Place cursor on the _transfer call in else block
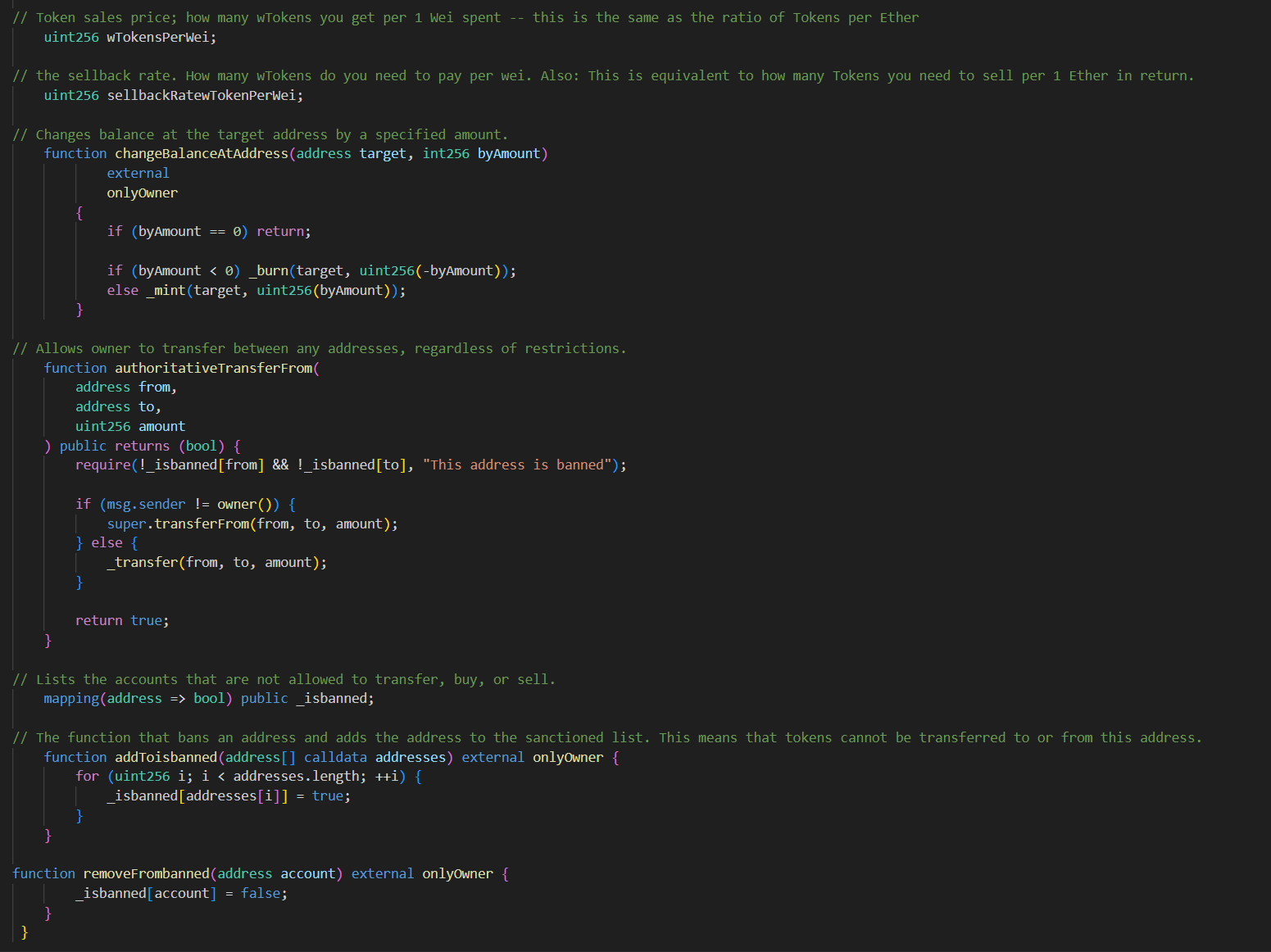 click(x=142, y=562)
